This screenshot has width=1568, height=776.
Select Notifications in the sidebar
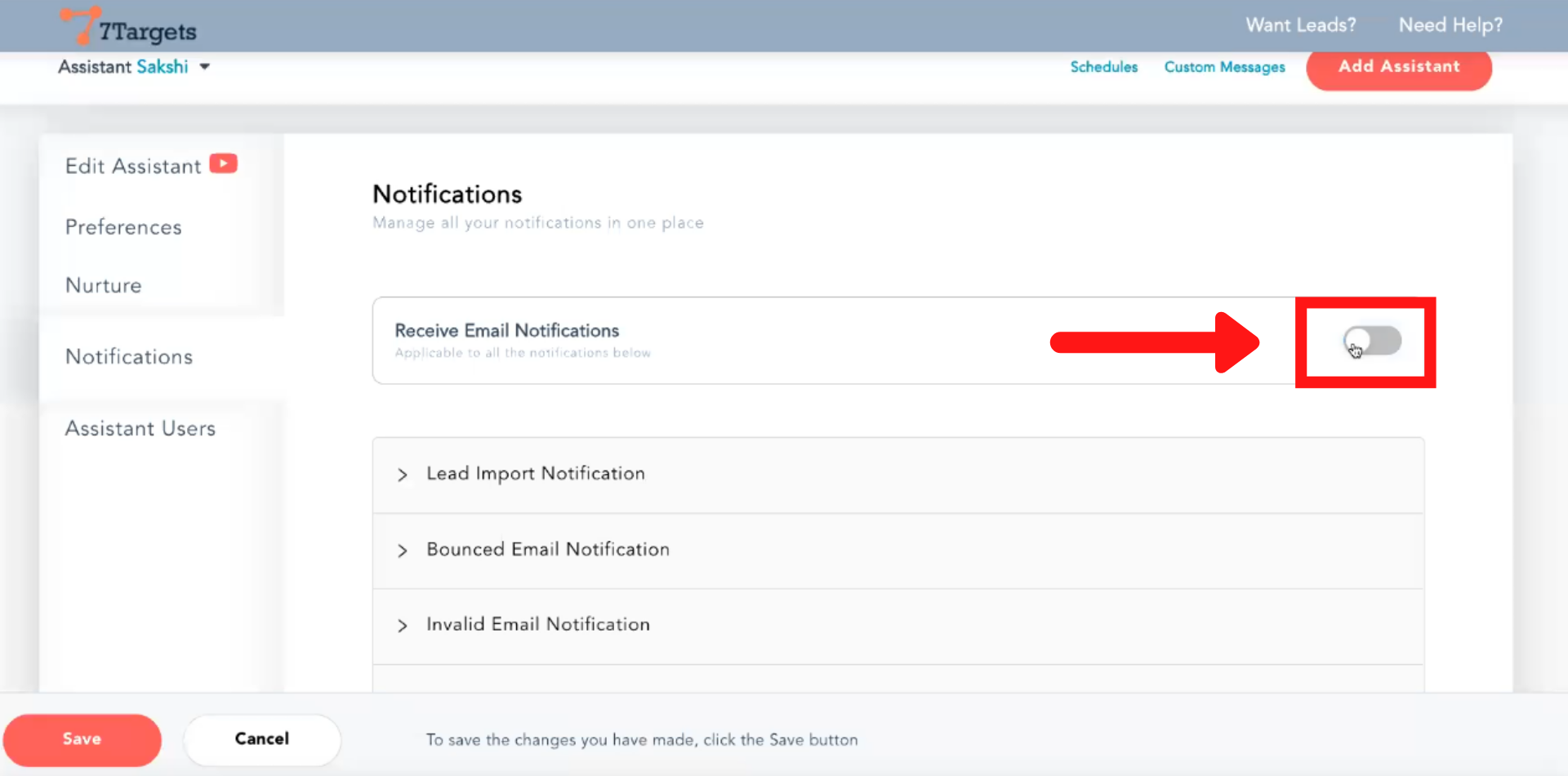(x=129, y=357)
